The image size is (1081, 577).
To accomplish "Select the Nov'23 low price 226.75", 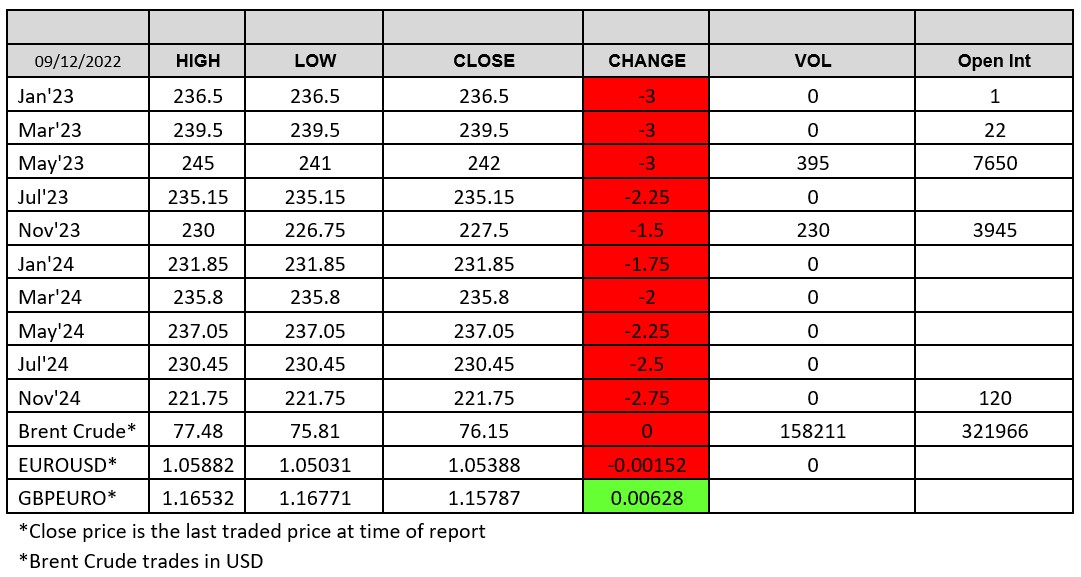I will 315,230.
